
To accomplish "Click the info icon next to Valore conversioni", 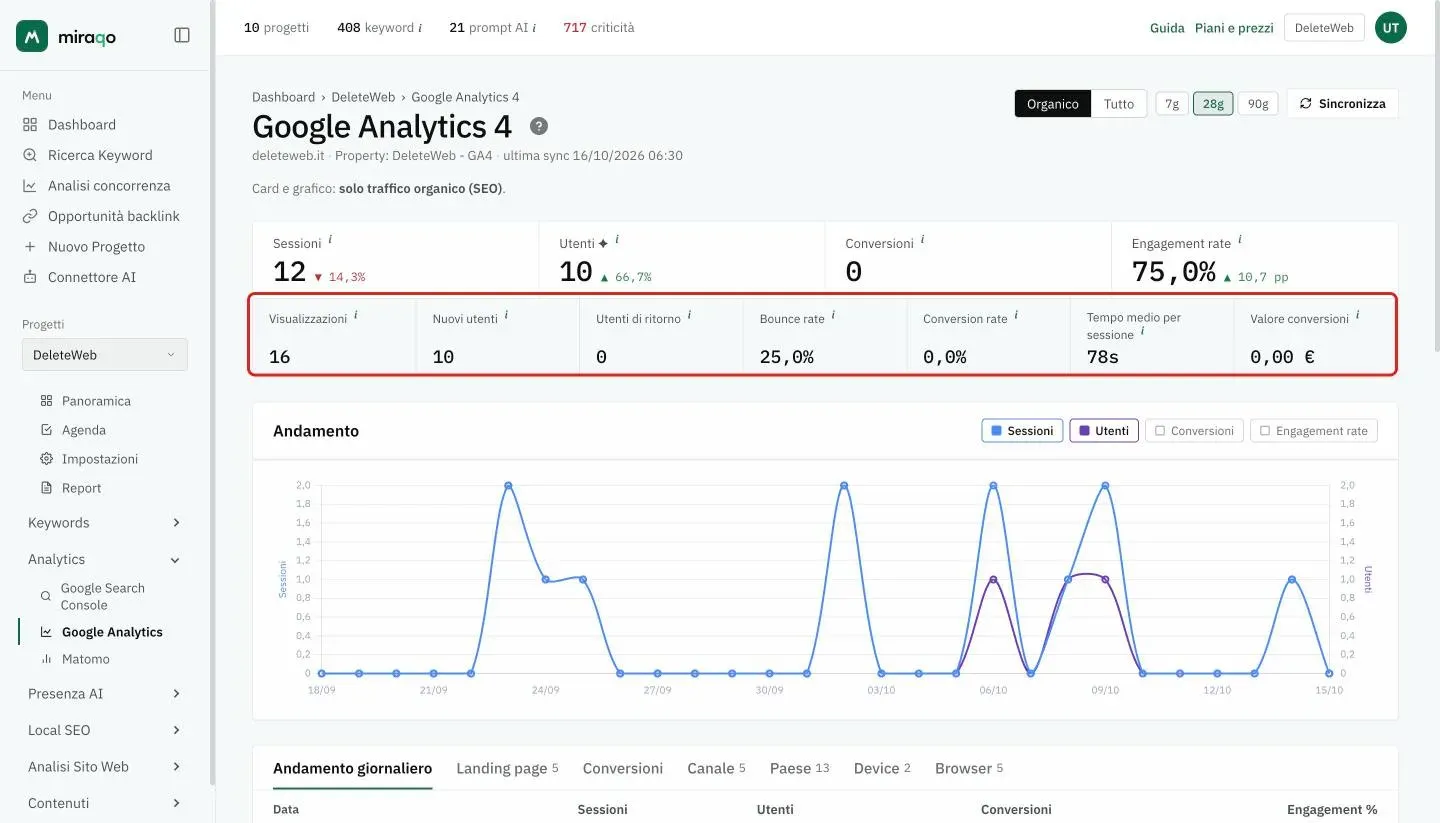I will (1357, 316).
